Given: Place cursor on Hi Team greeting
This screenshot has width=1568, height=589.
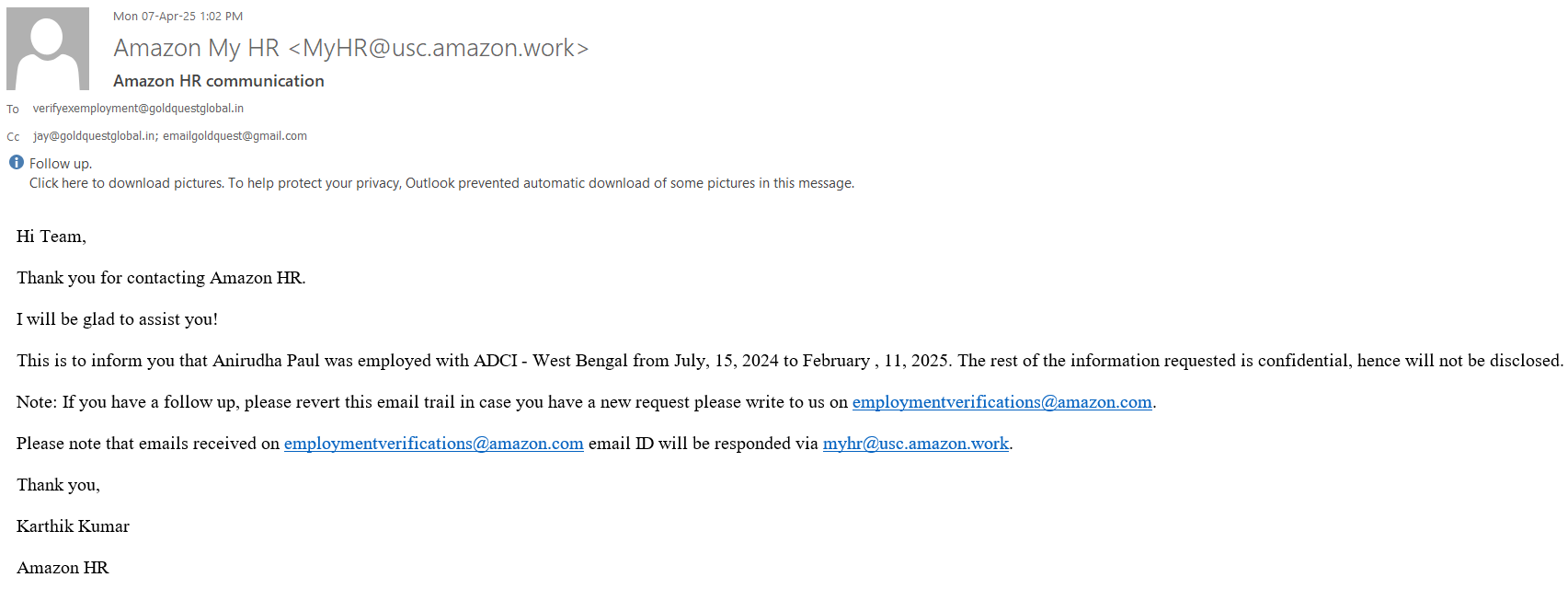Looking at the screenshot, I should click(51, 237).
